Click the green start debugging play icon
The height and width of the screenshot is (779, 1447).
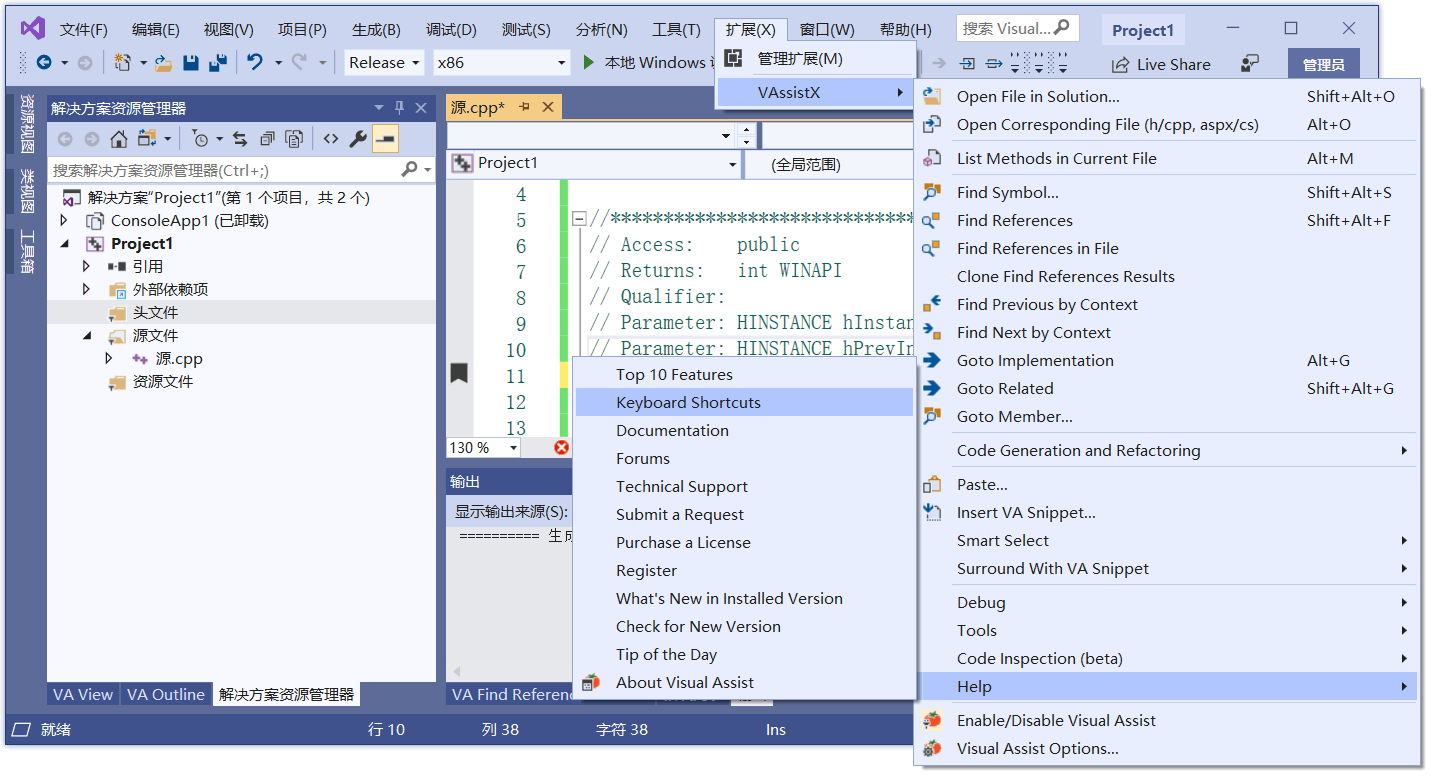click(590, 62)
